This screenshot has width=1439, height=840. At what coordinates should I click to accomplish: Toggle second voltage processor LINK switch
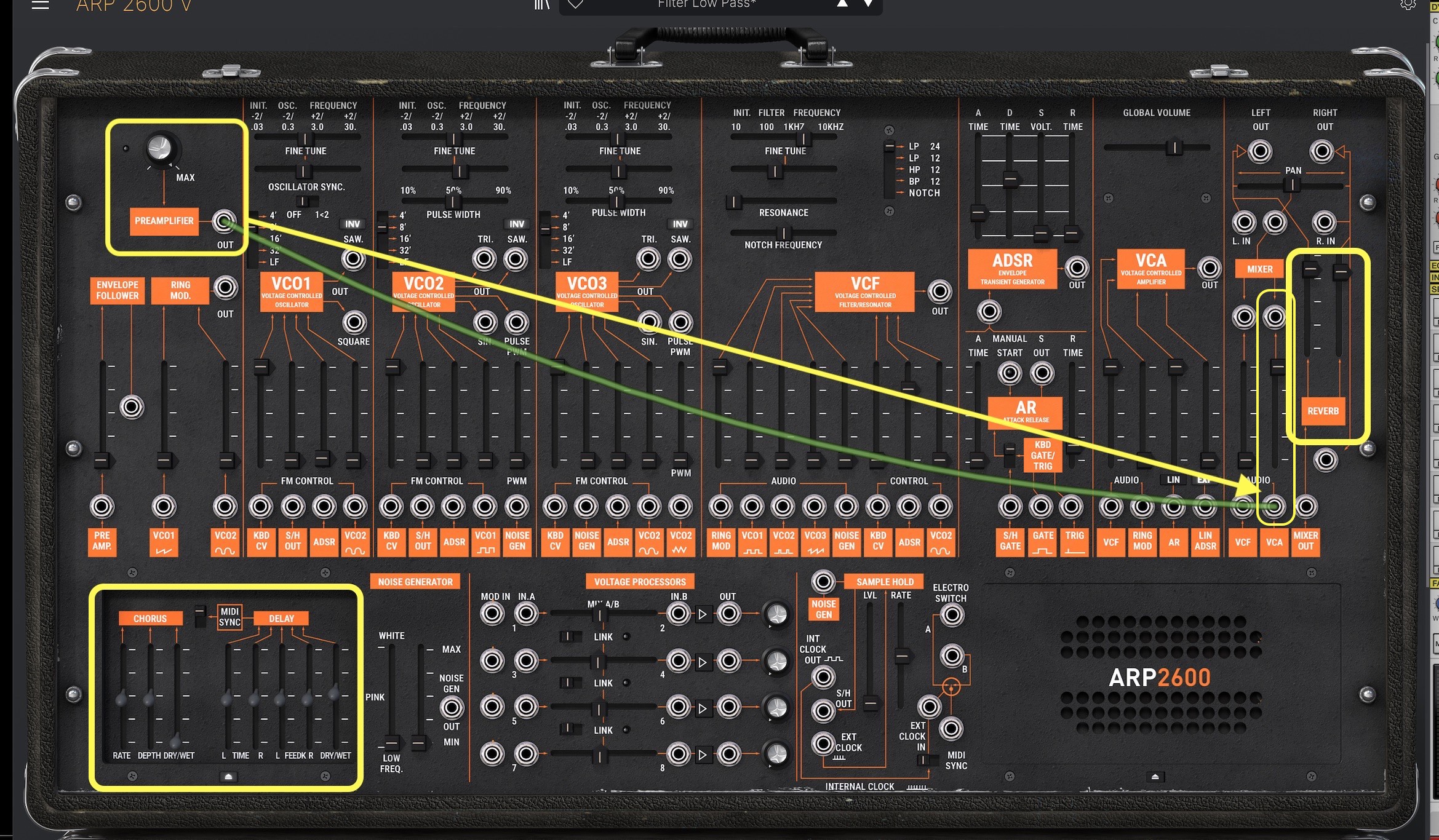click(x=570, y=683)
